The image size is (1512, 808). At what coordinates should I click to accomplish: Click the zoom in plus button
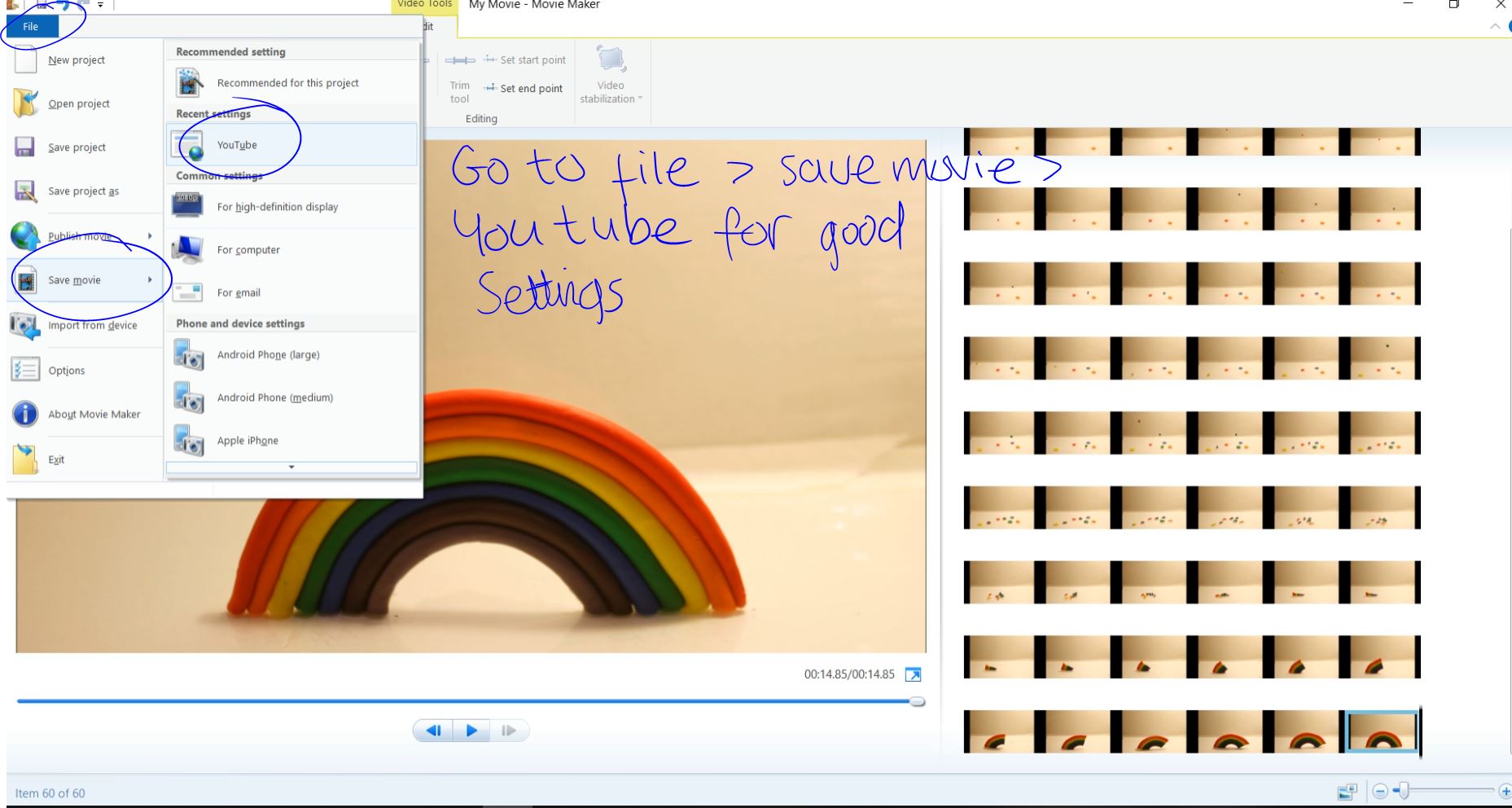pos(1505,791)
